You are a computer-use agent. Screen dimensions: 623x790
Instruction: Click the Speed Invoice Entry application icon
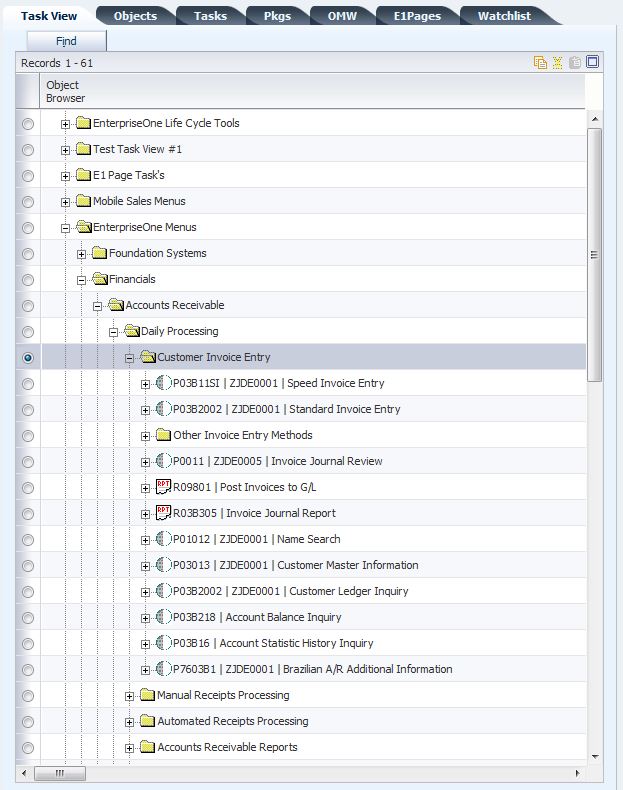click(x=164, y=383)
